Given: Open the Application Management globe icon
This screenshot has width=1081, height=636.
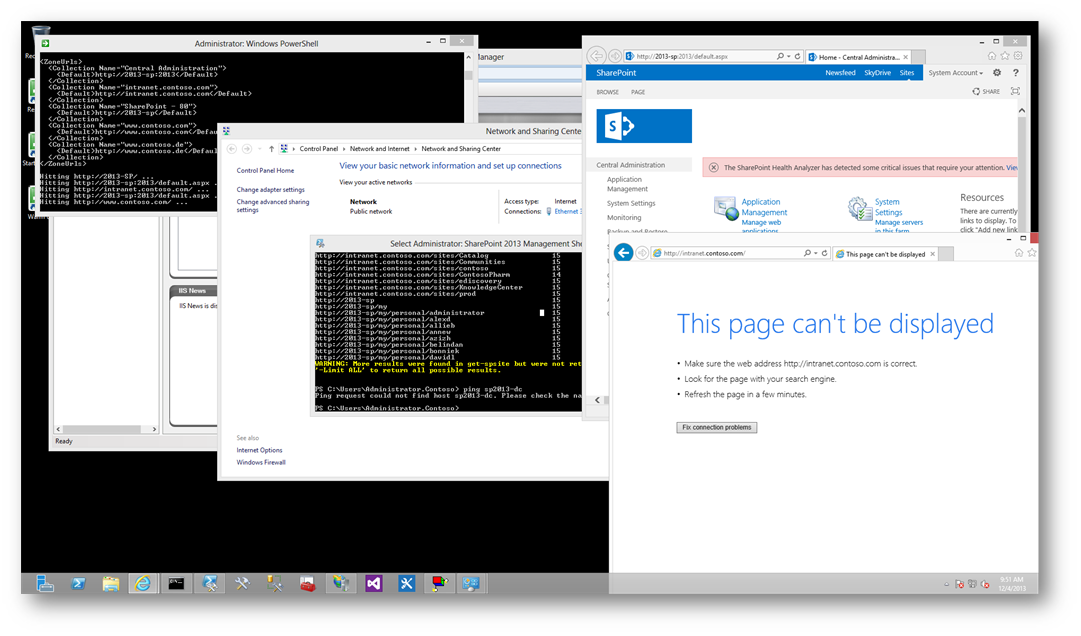Looking at the screenshot, I should coord(726,209).
